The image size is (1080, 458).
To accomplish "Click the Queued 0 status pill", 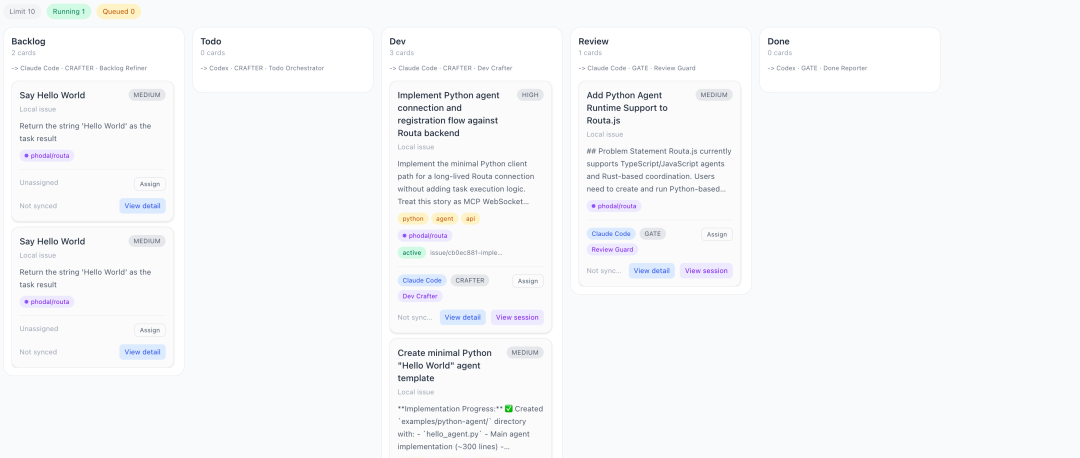I will pyautogui.click(x=118, y=12).
